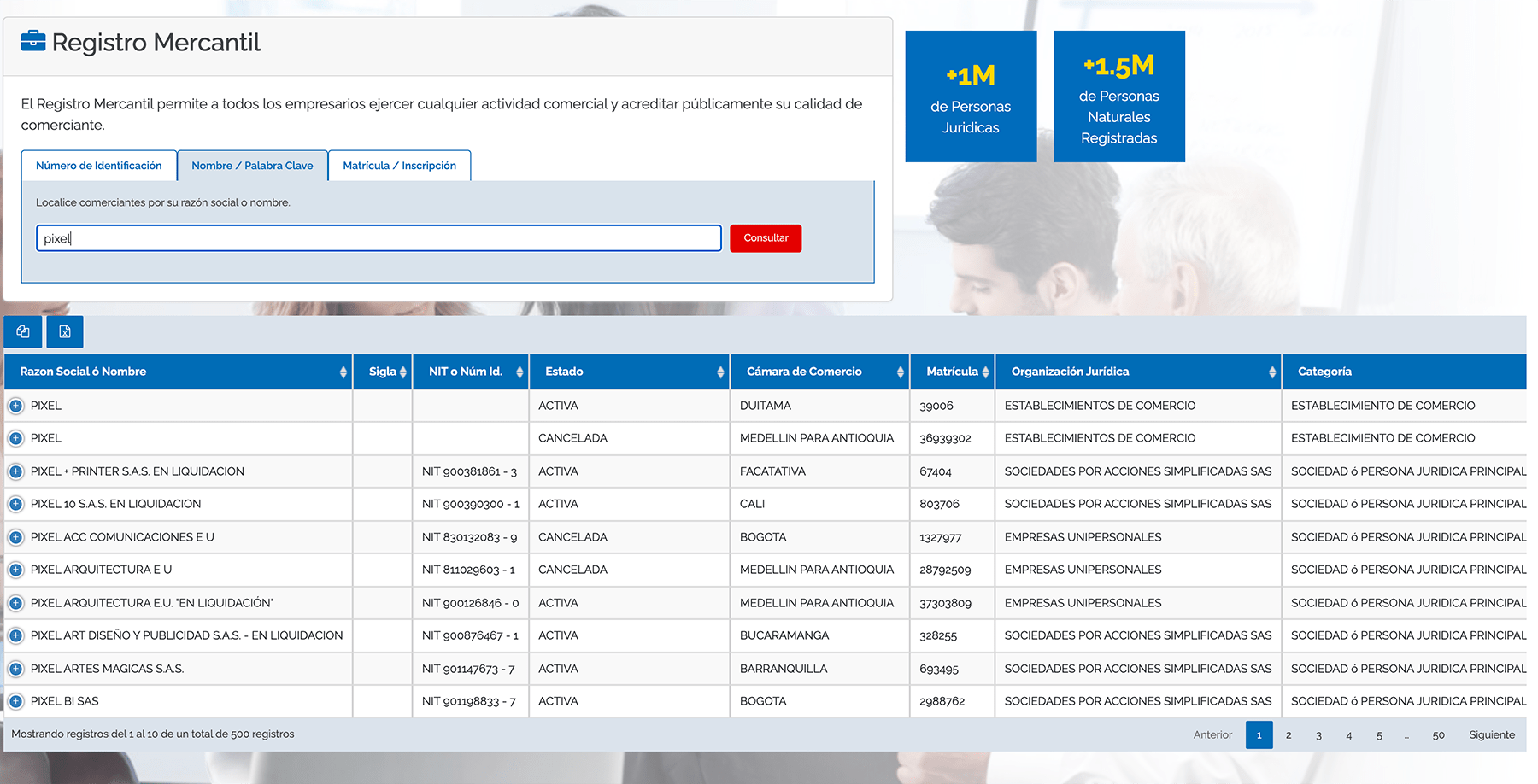Click matrícula '803706' cell
Viewport: 1538px width, 784px height.
(953, 504)
